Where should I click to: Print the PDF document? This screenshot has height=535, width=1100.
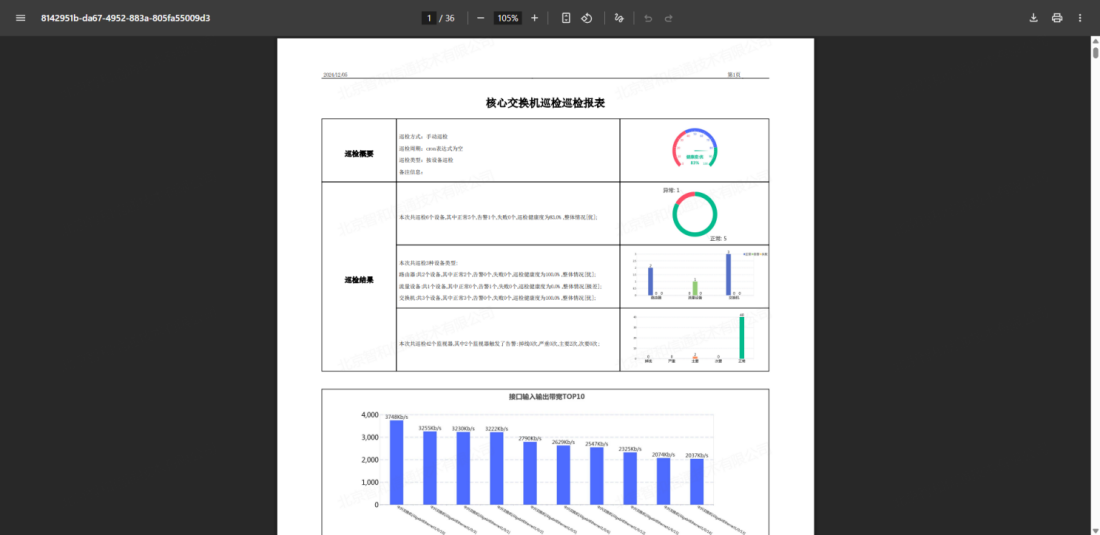tap(1057, 18)
